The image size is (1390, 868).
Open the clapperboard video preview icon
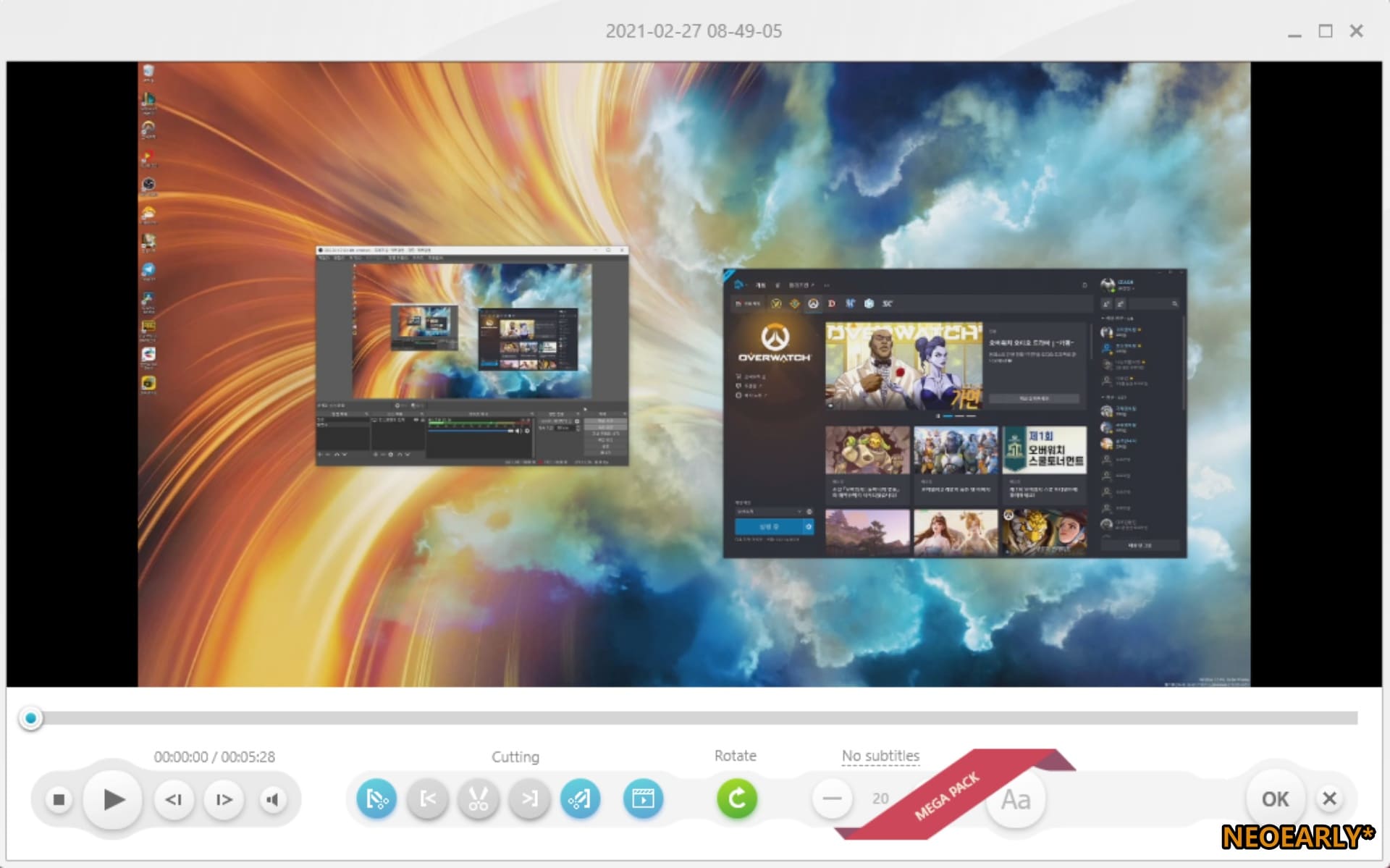pos(643,799)
